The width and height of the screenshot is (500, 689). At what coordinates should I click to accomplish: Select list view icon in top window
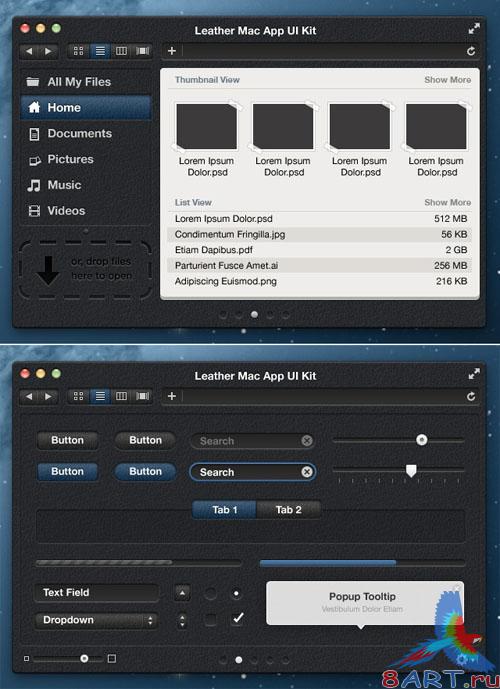[x=100, y=51]
